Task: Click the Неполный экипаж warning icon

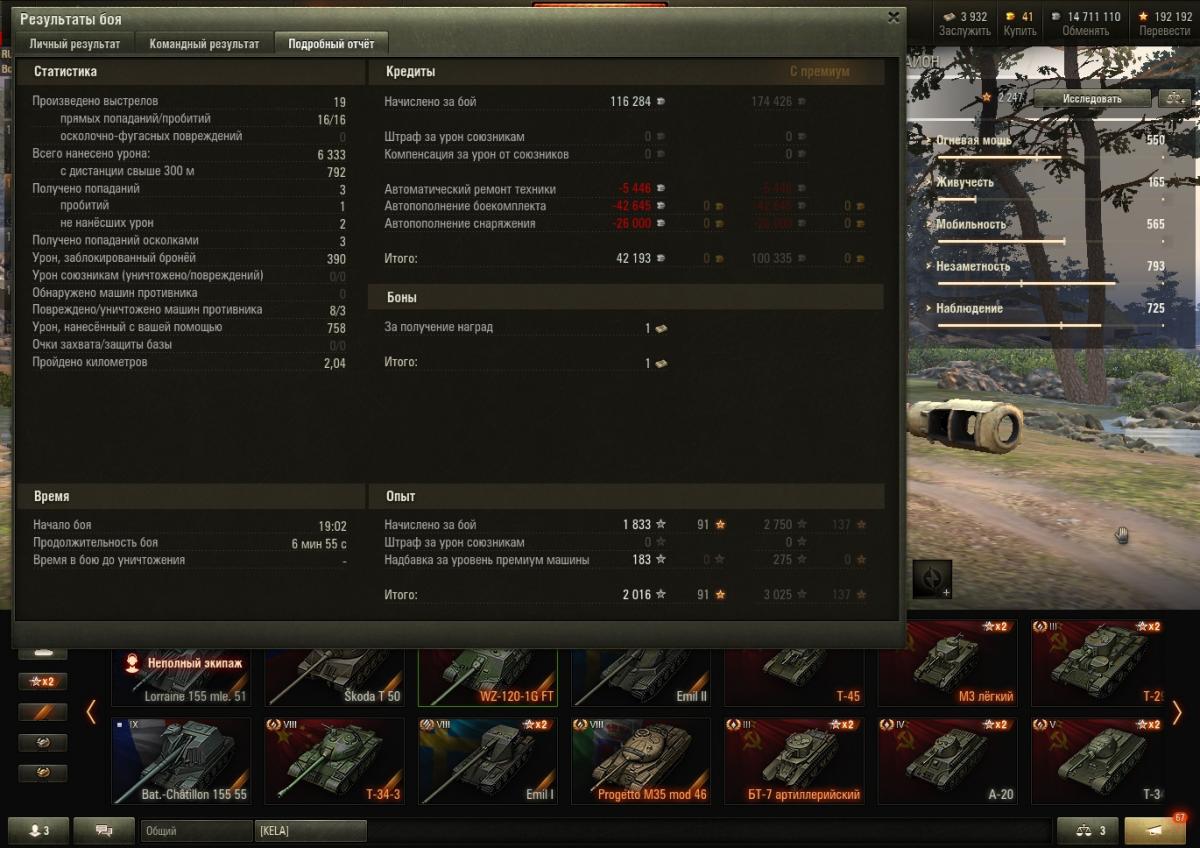Action: pyautogui.click(x=132, y=664)
